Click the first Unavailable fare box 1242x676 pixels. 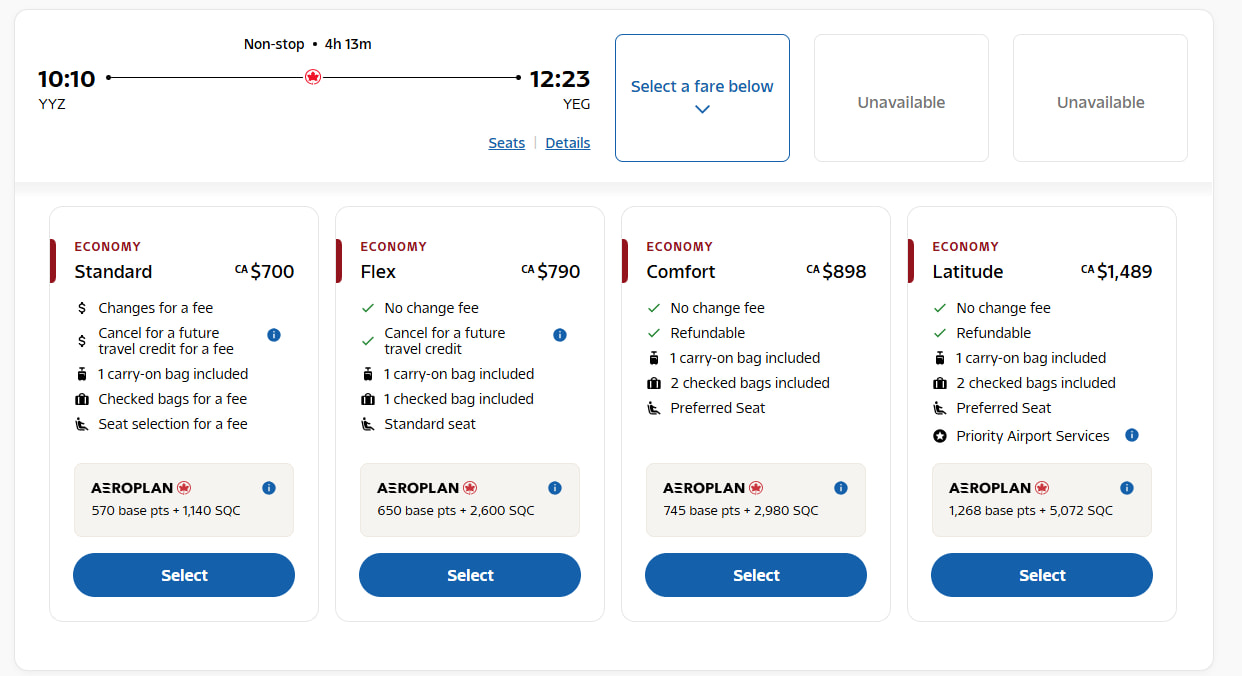pyautogui.click(x=901, y=98)
